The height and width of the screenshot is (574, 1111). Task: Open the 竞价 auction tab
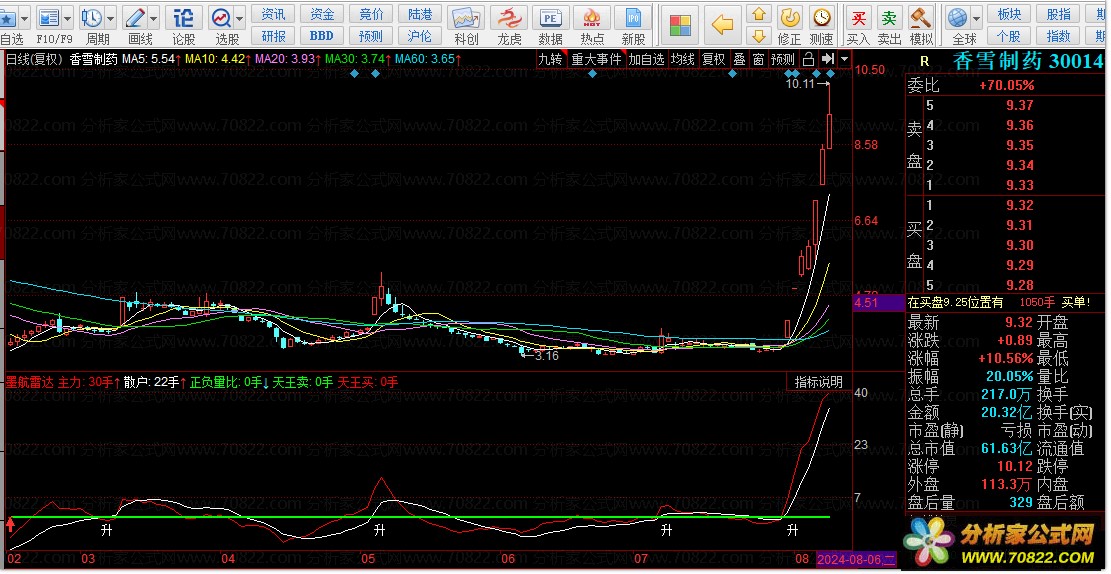click(x=371, y=14)
